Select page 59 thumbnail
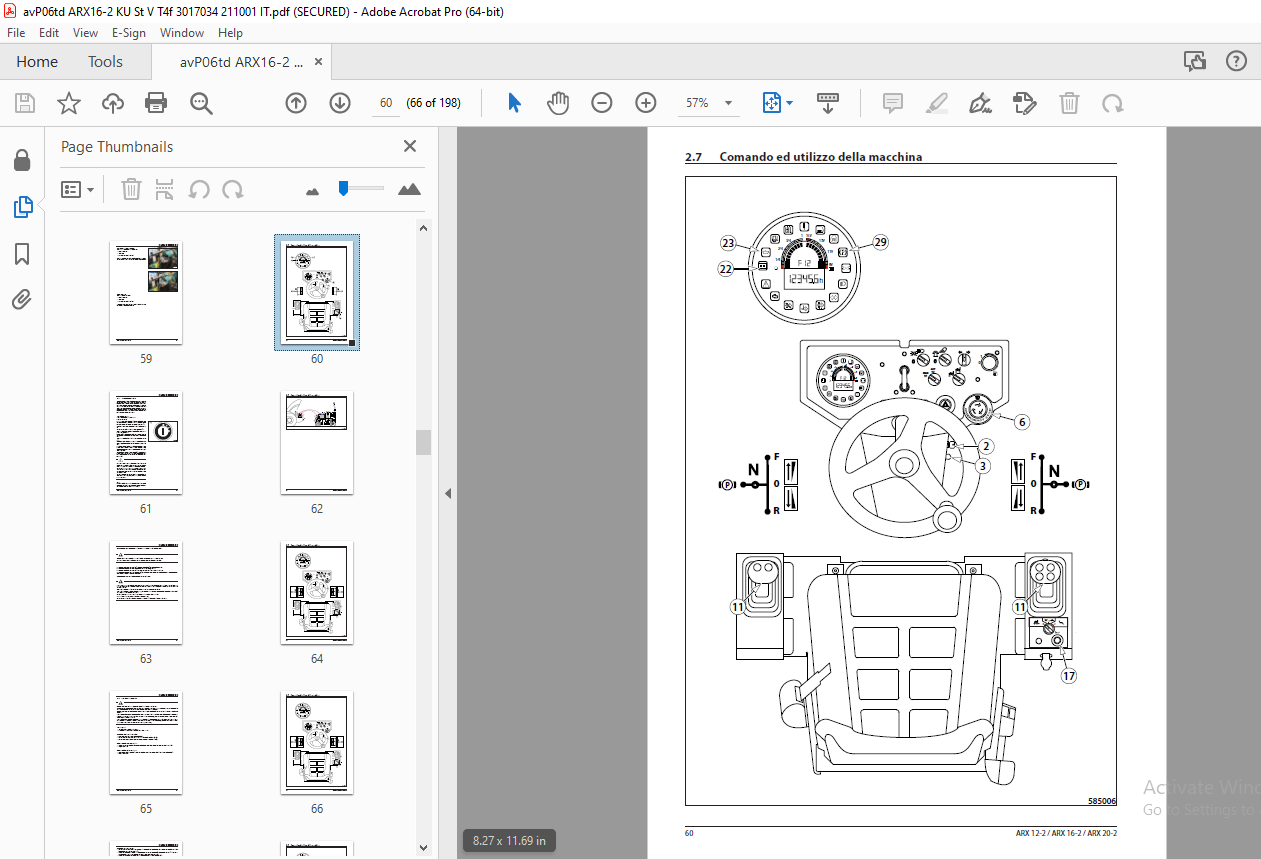This screenshot has width=1261, height=859. click(146, 292)
